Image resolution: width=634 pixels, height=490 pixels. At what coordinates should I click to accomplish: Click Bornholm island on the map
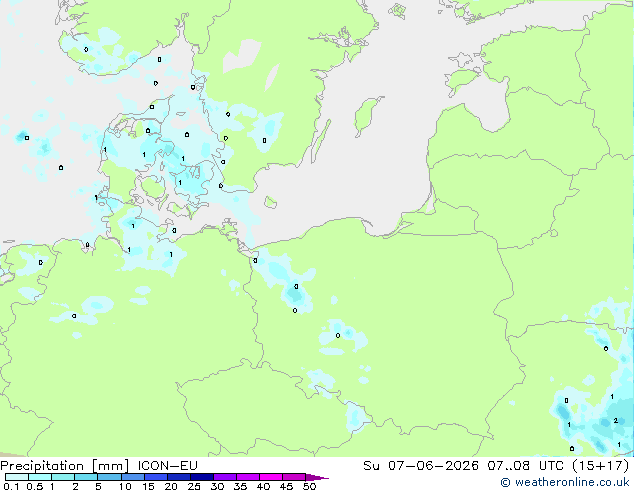270,202
